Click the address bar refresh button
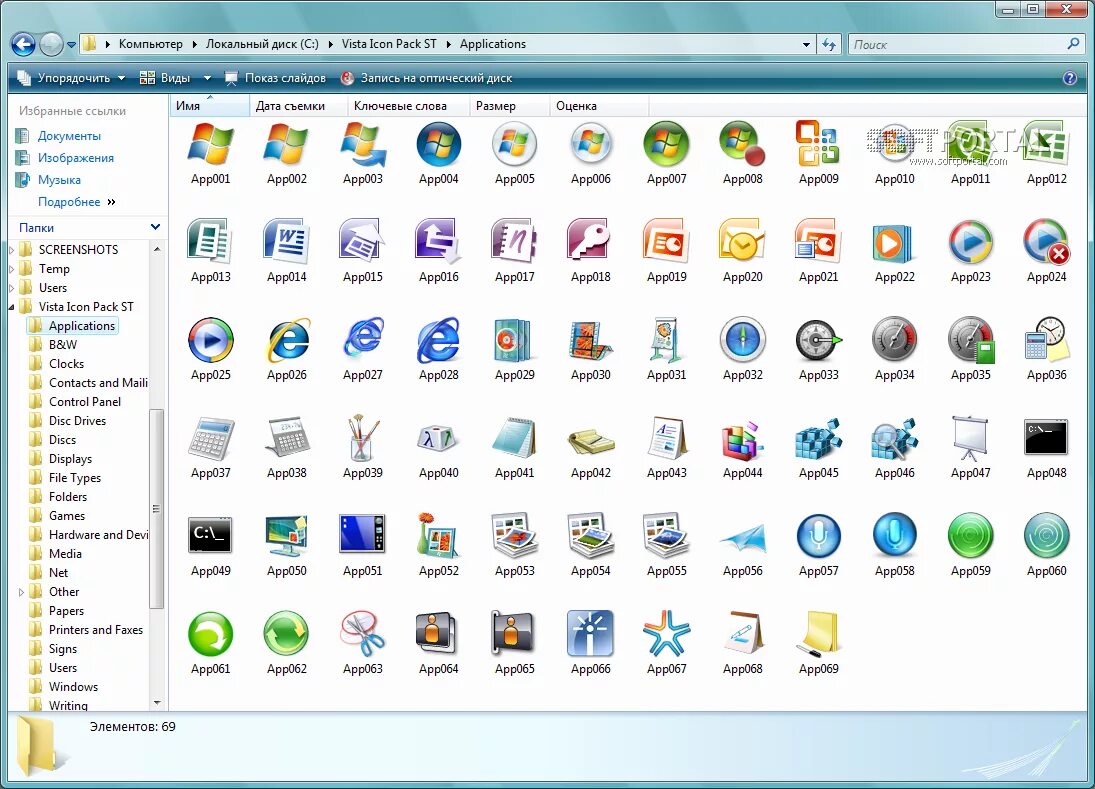The height and width of the screenshot is (789, 1095). 829,44
